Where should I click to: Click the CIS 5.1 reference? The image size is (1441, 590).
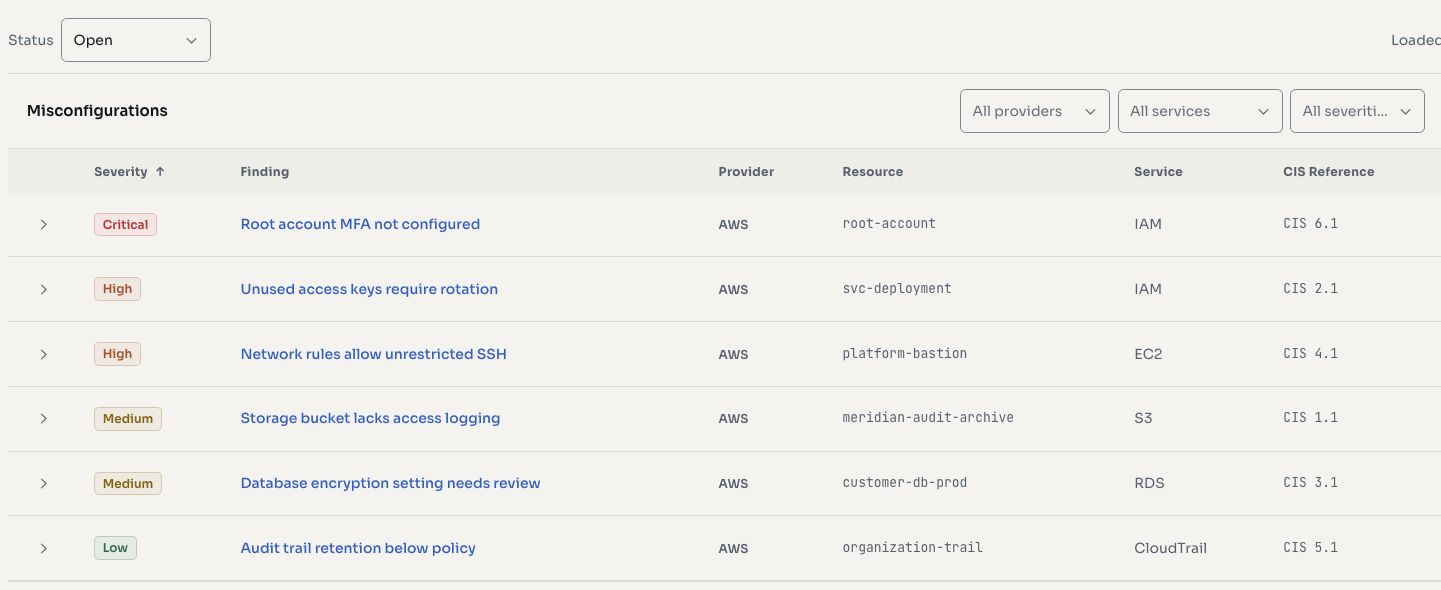click(x=1310, y=548)
